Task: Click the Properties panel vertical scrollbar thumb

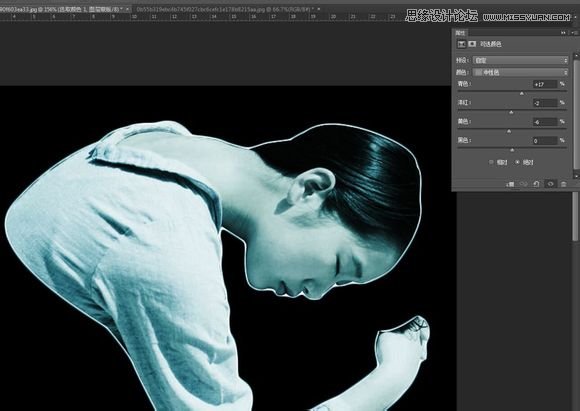Action: (x=576, y=115)
